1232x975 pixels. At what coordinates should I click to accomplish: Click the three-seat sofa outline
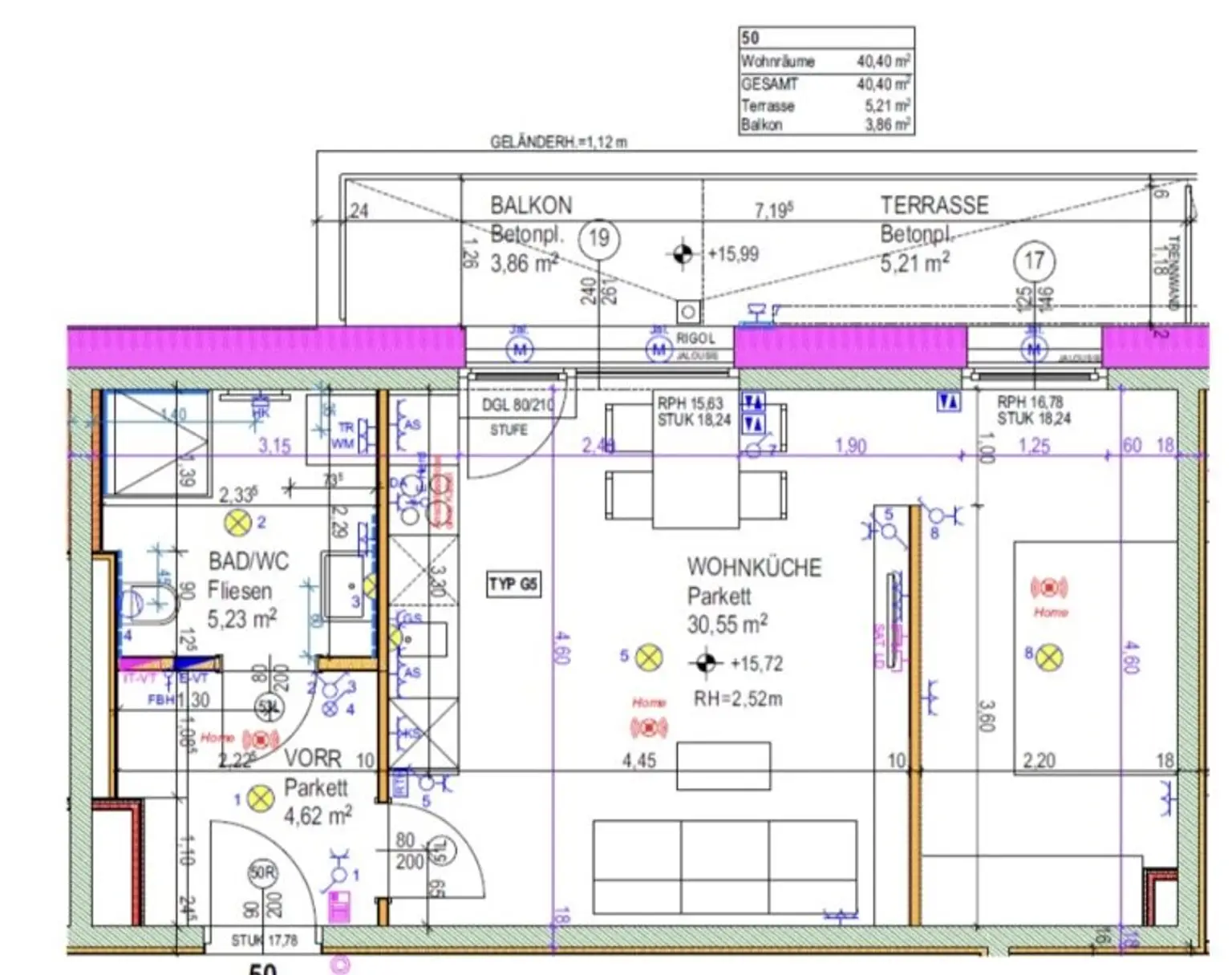pyautogui.click(x=725, y=868)
